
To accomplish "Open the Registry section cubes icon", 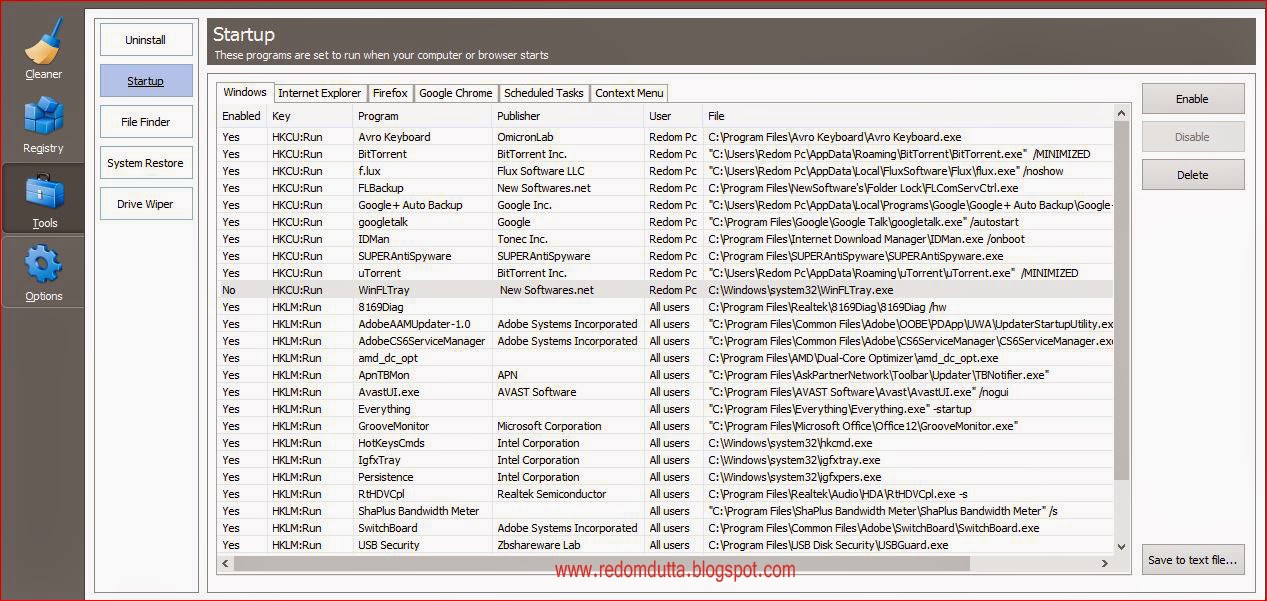I will (43, 116).
